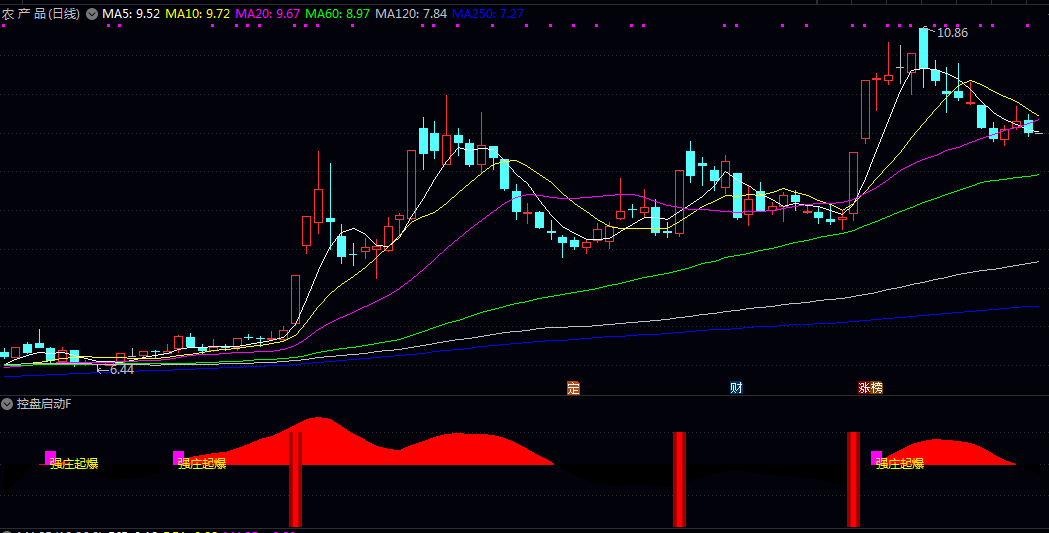
Task: Click the MA5: 9.52 label
Action: 131,14
